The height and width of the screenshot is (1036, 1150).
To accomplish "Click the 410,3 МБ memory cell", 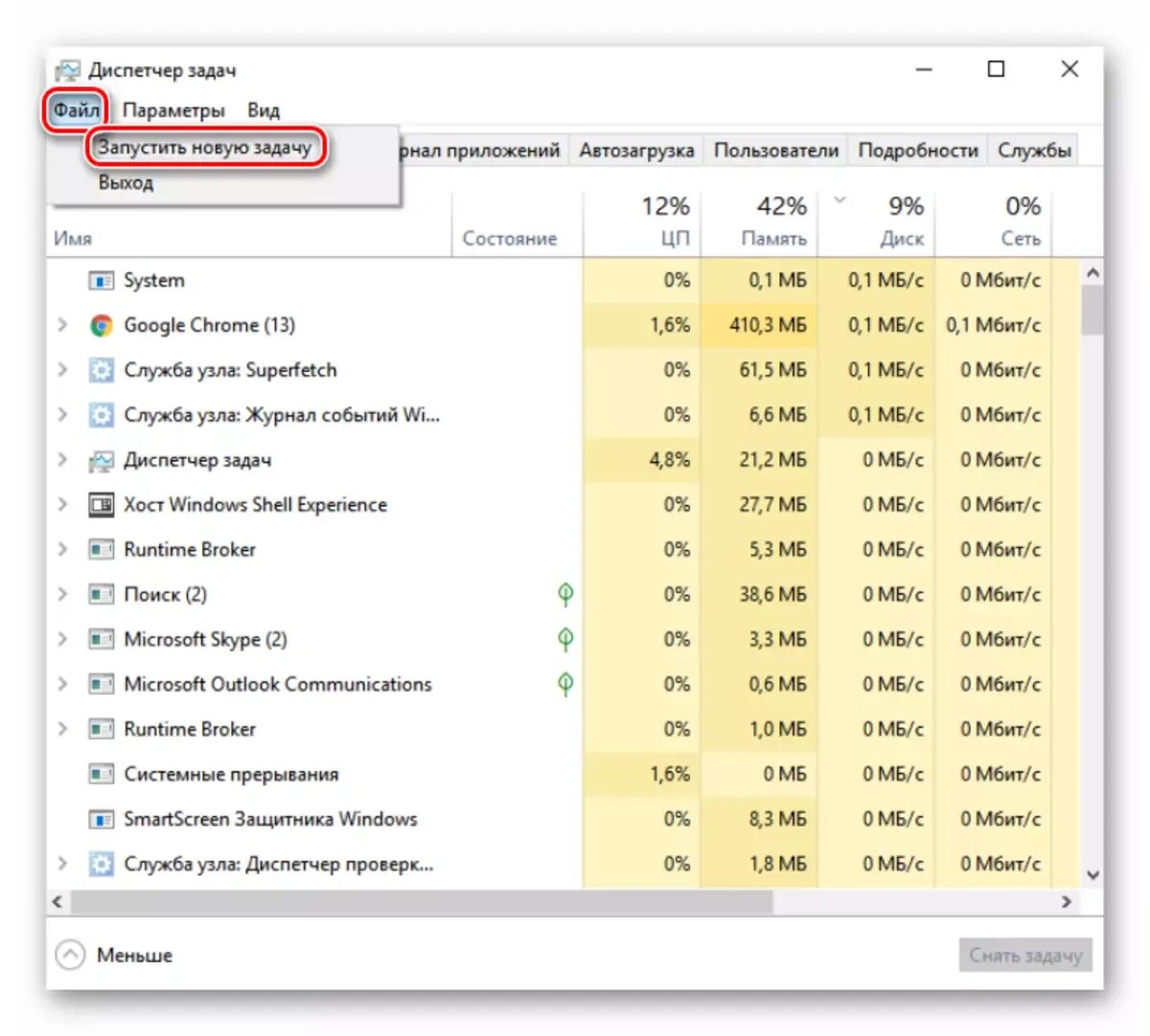I will [x=759, y=325].
